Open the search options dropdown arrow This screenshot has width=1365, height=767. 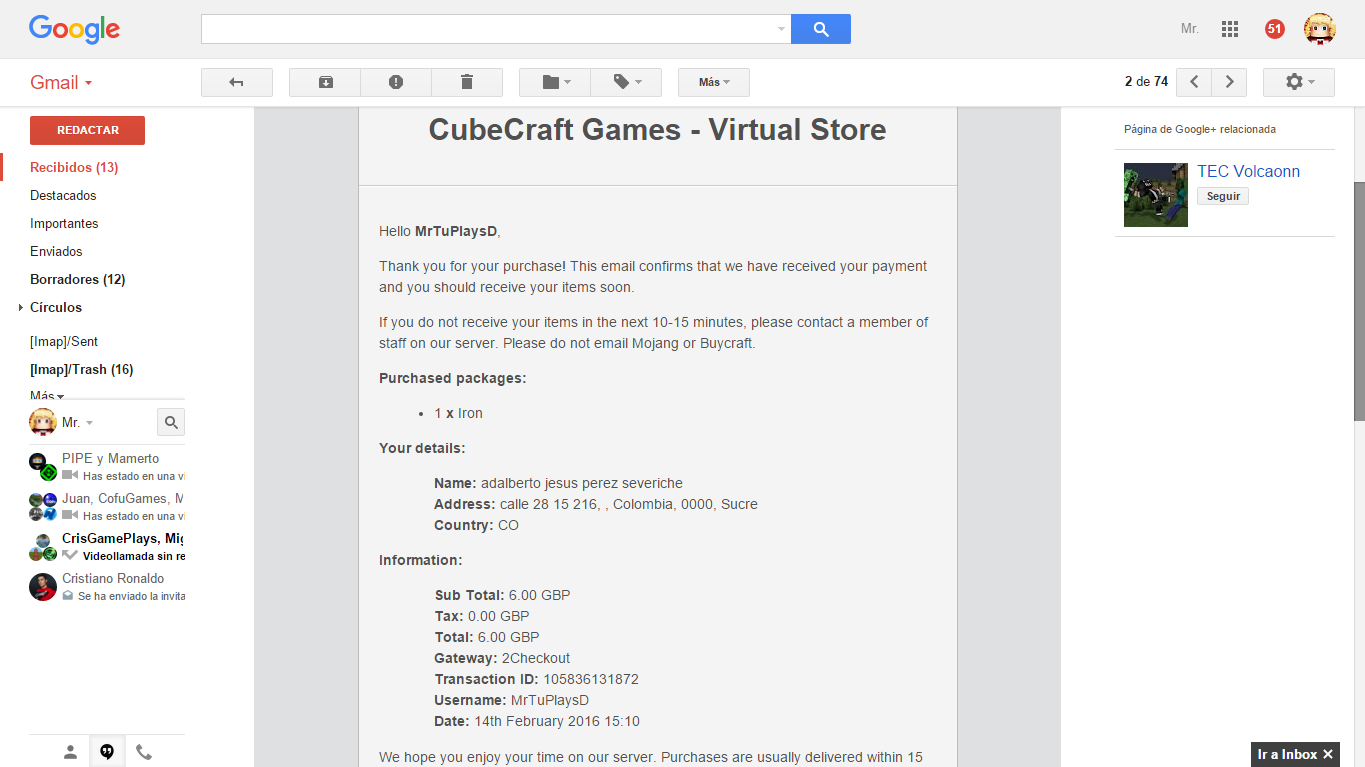pyautogui.click(x=781, y=29)
